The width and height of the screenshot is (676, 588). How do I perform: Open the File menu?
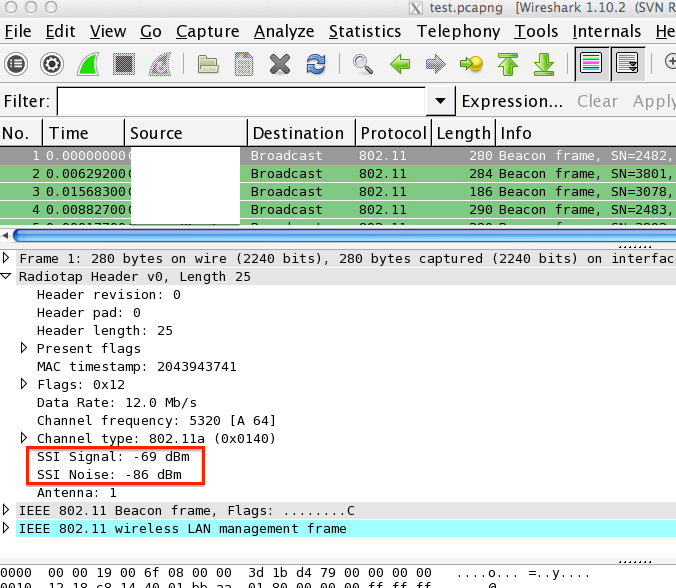(18, 31)
